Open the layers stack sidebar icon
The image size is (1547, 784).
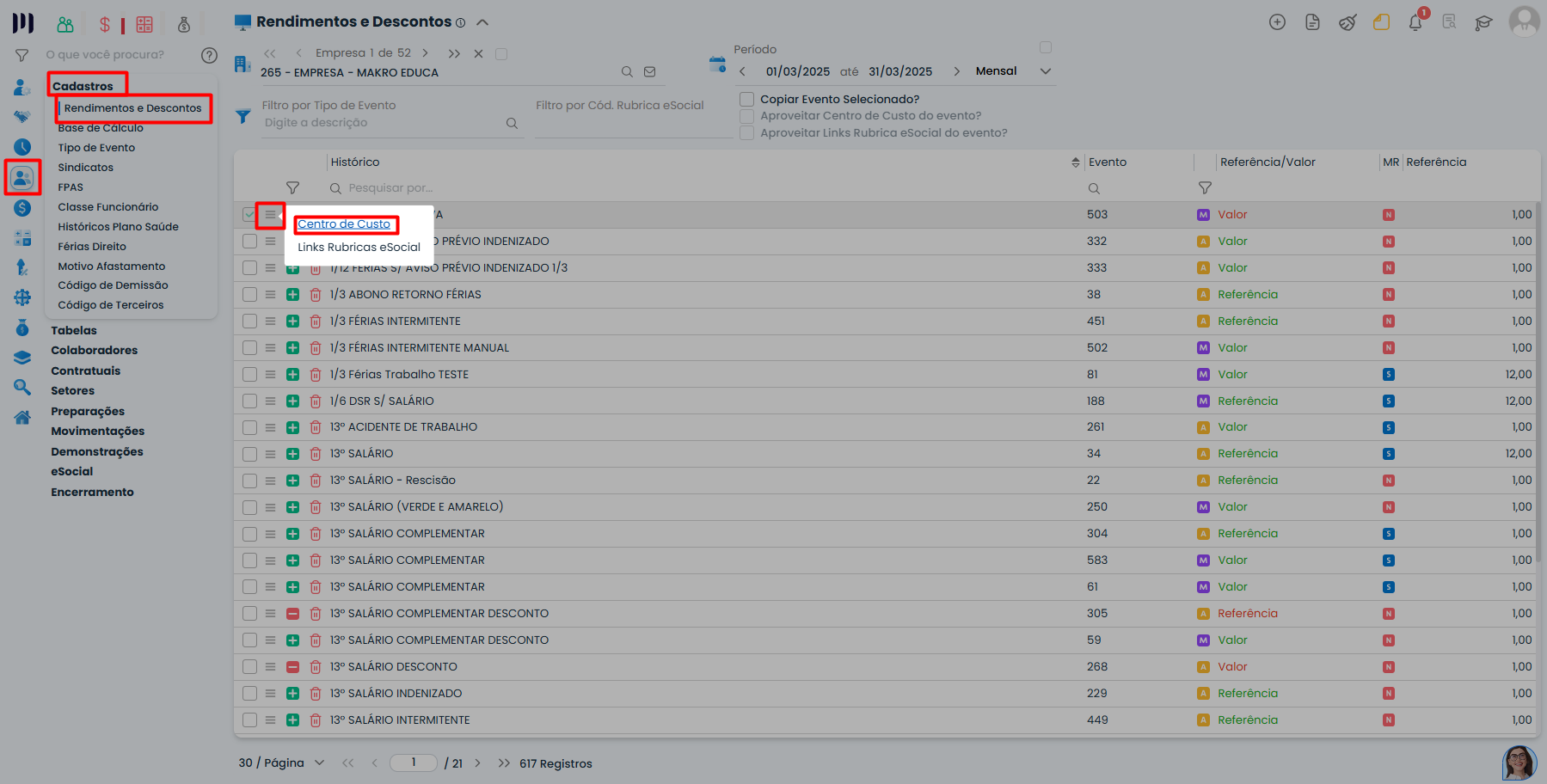point(22,358)
